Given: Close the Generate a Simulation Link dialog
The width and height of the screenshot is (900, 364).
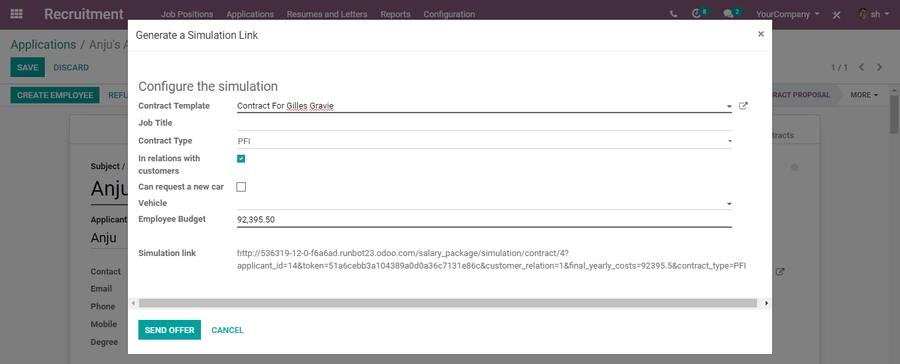Looking at the screenshot, I should point(761,34).
